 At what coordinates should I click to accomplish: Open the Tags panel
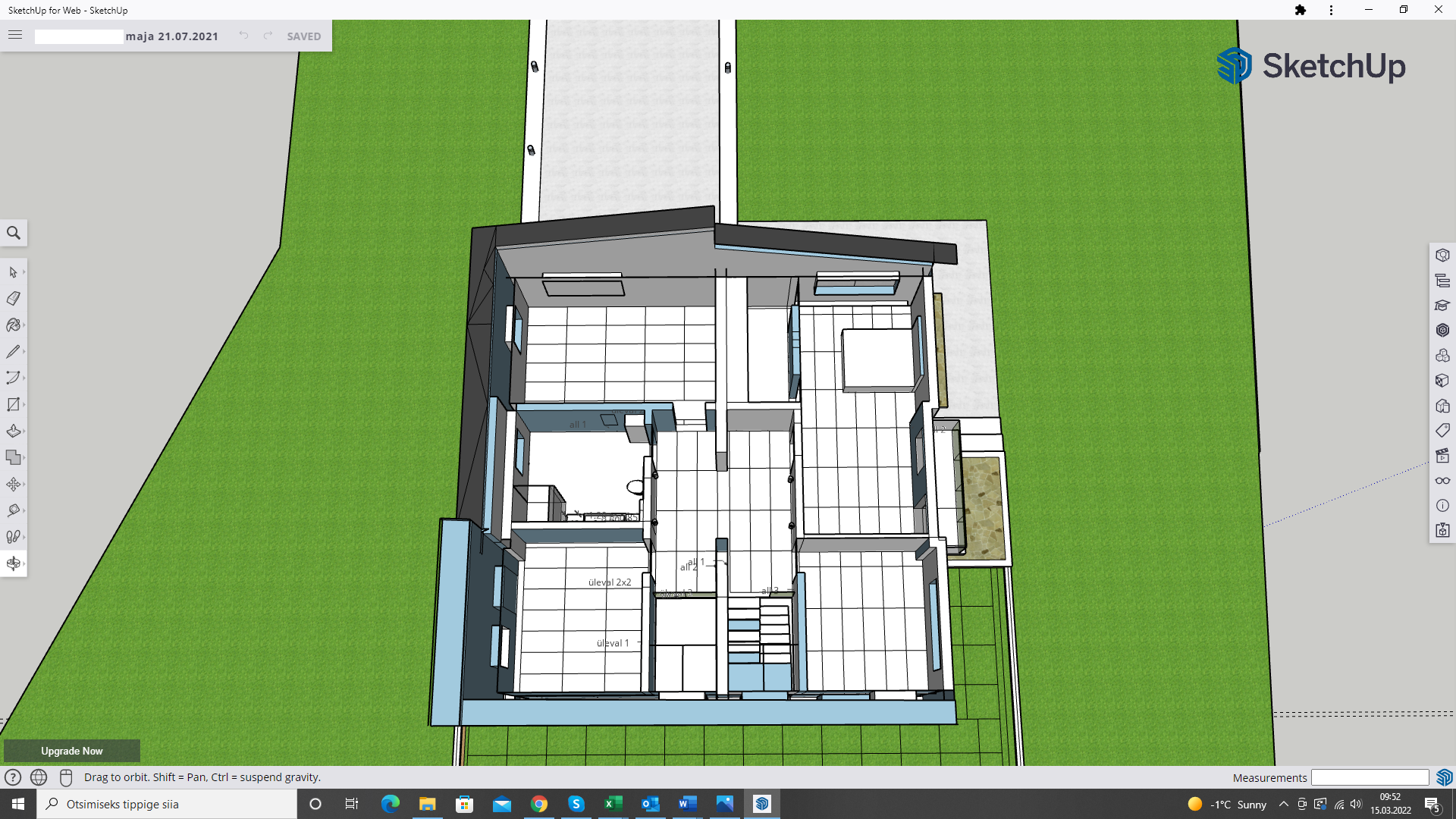coord(1442,431)
